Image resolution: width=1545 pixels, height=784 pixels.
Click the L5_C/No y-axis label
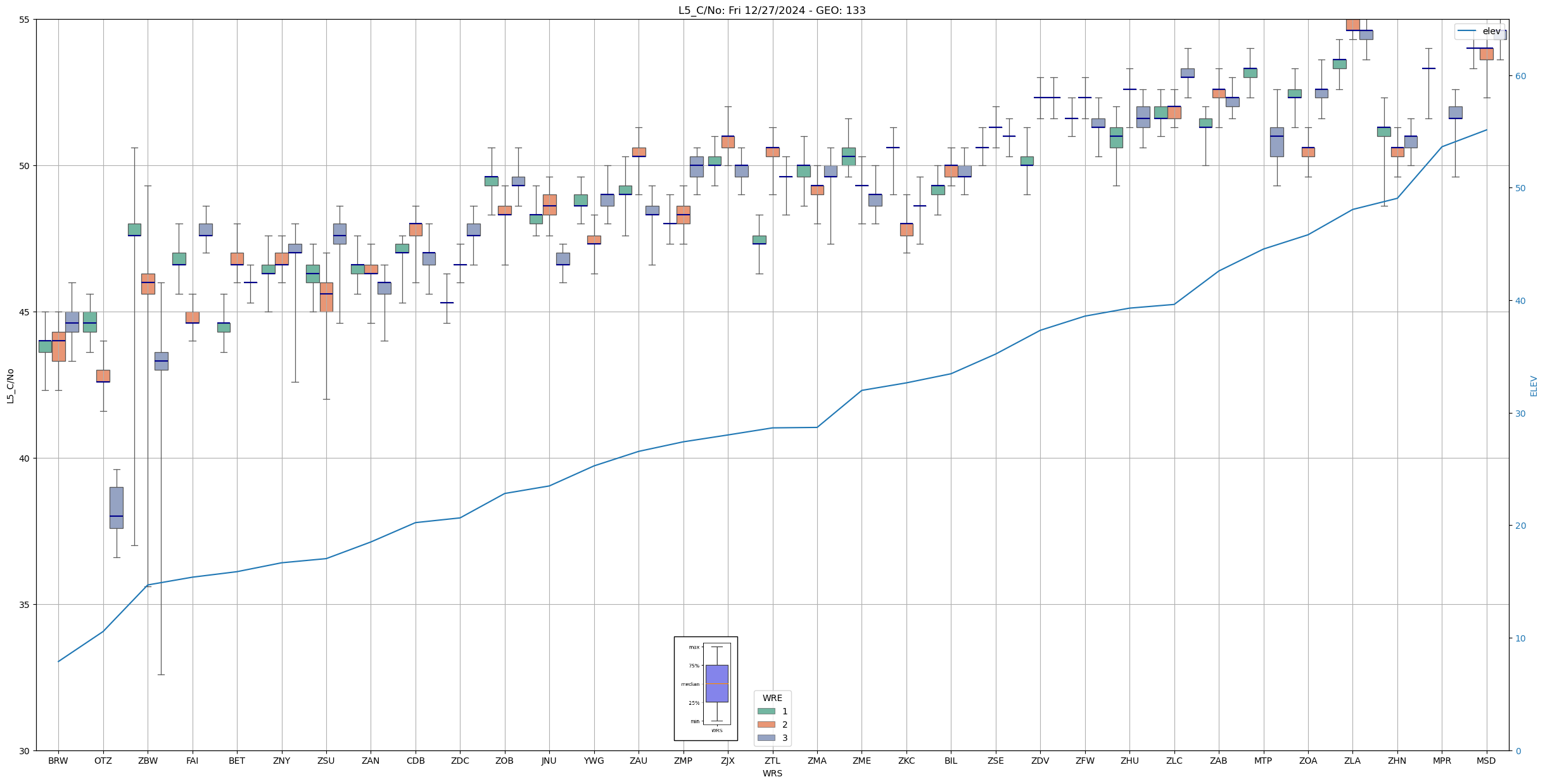click(10, 385)
